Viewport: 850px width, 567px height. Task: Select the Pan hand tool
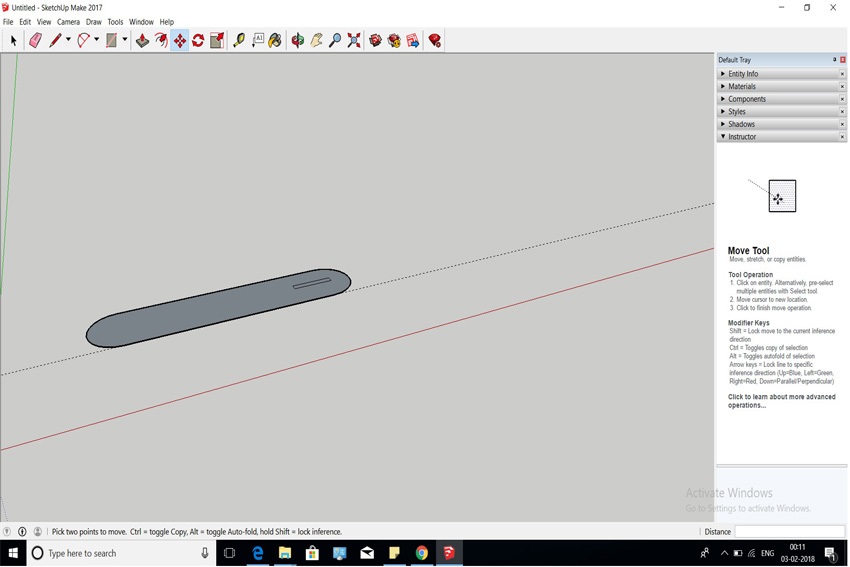(x=317, y=41)
